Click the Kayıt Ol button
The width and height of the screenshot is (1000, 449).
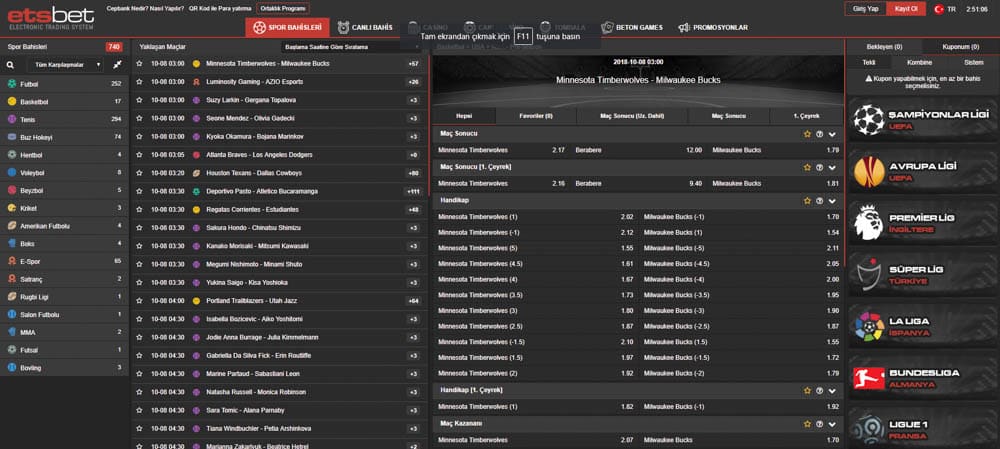(x=906, y=9)
